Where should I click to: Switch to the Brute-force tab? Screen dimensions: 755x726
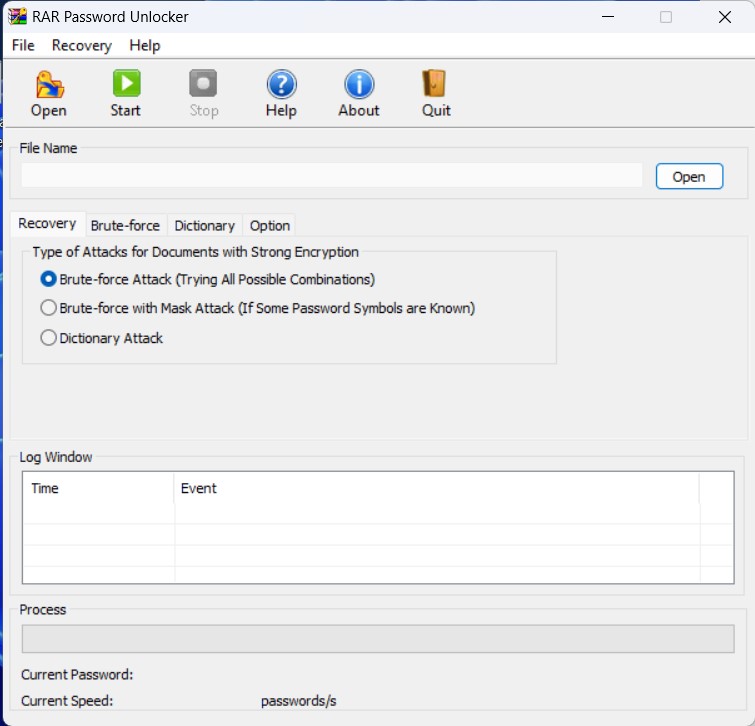click(x=125, y=226)
